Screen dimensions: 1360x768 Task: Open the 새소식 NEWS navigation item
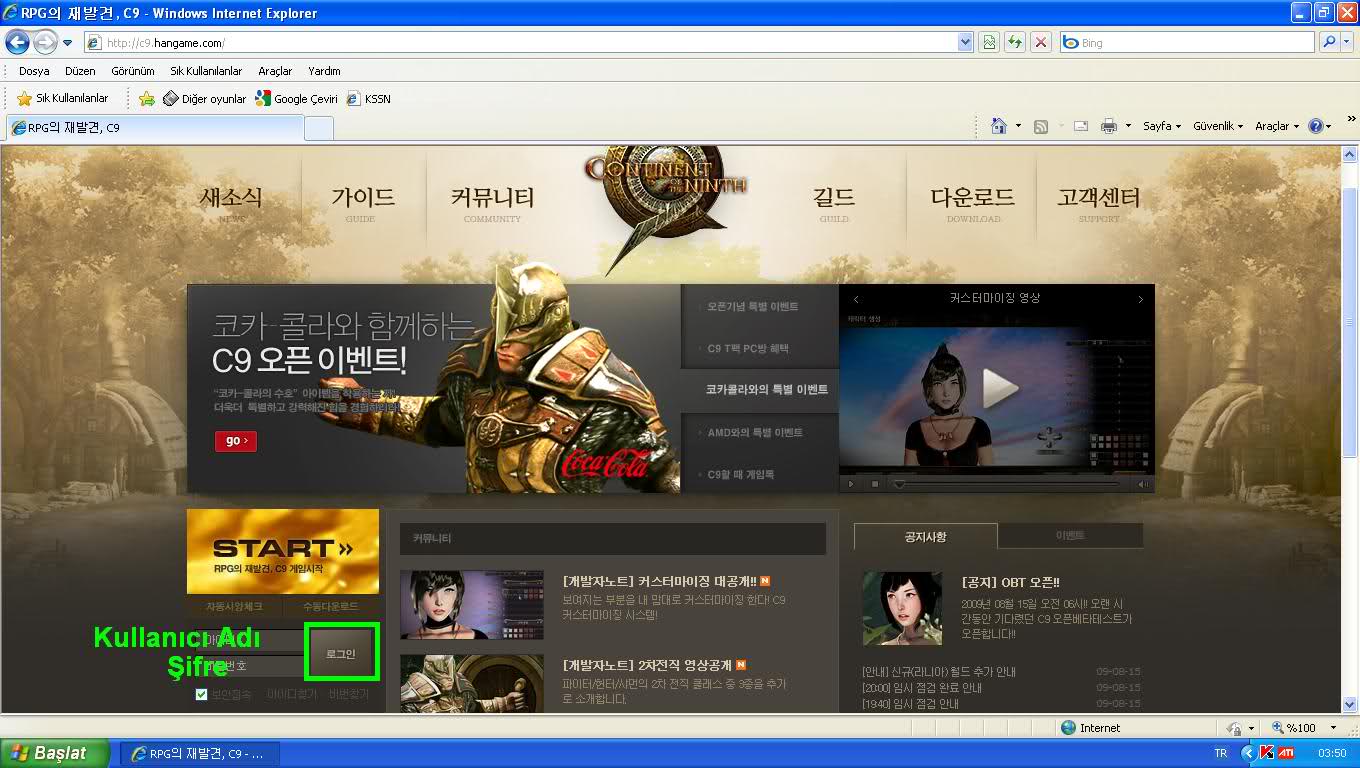(231, 202)
